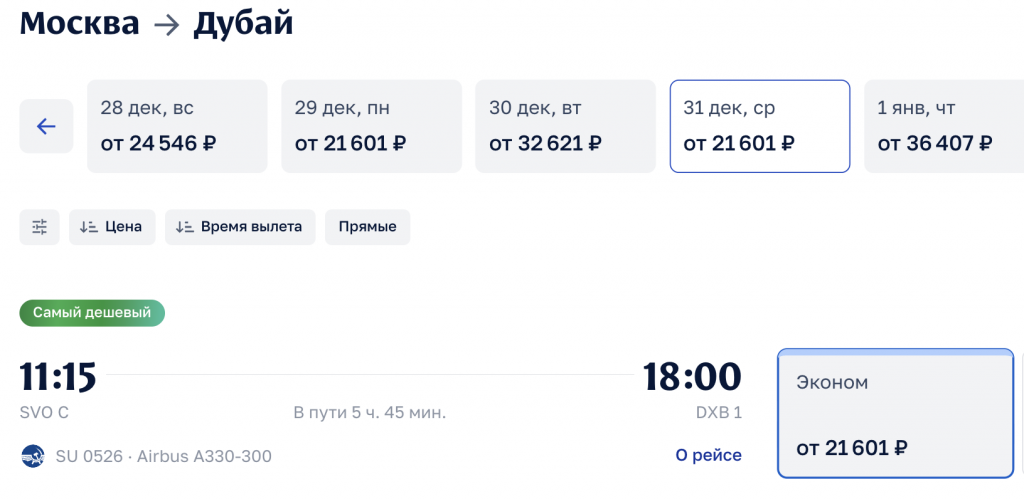The width and height of the screenshot is (1024, 499).
Task: Switch to 1 янв, чт date
Action: tap(940, 126)
